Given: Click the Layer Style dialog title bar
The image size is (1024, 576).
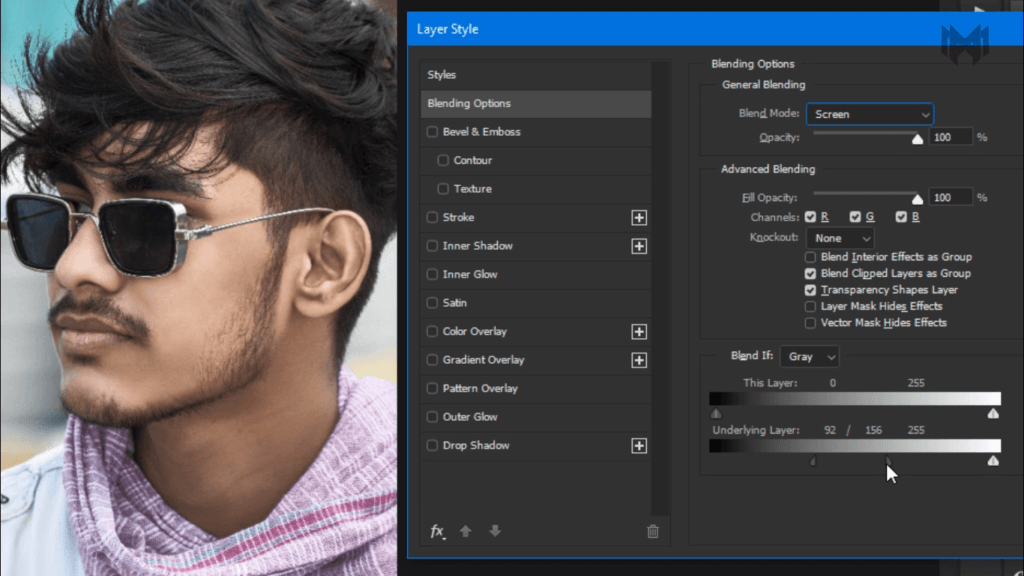Looking at the screenshot, I should (715, 29).
